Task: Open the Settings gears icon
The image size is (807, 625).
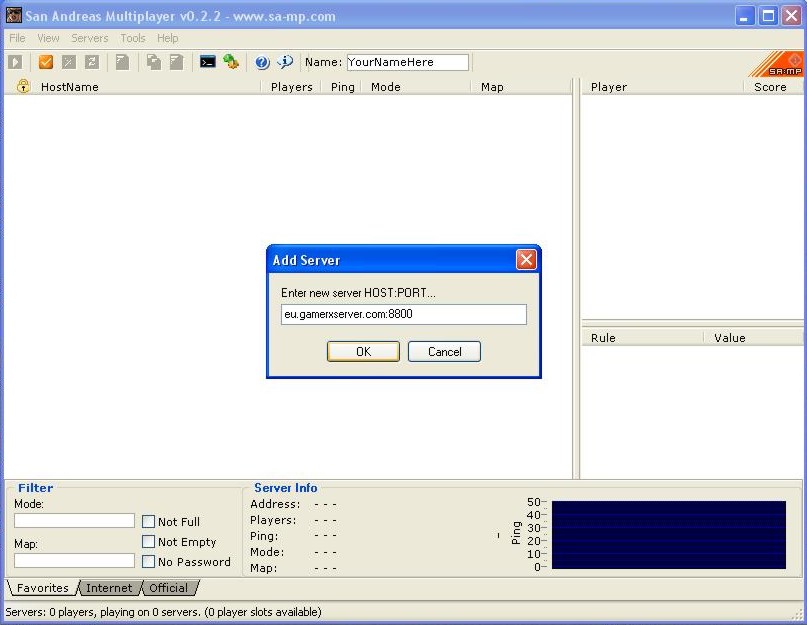Action: 231,62
